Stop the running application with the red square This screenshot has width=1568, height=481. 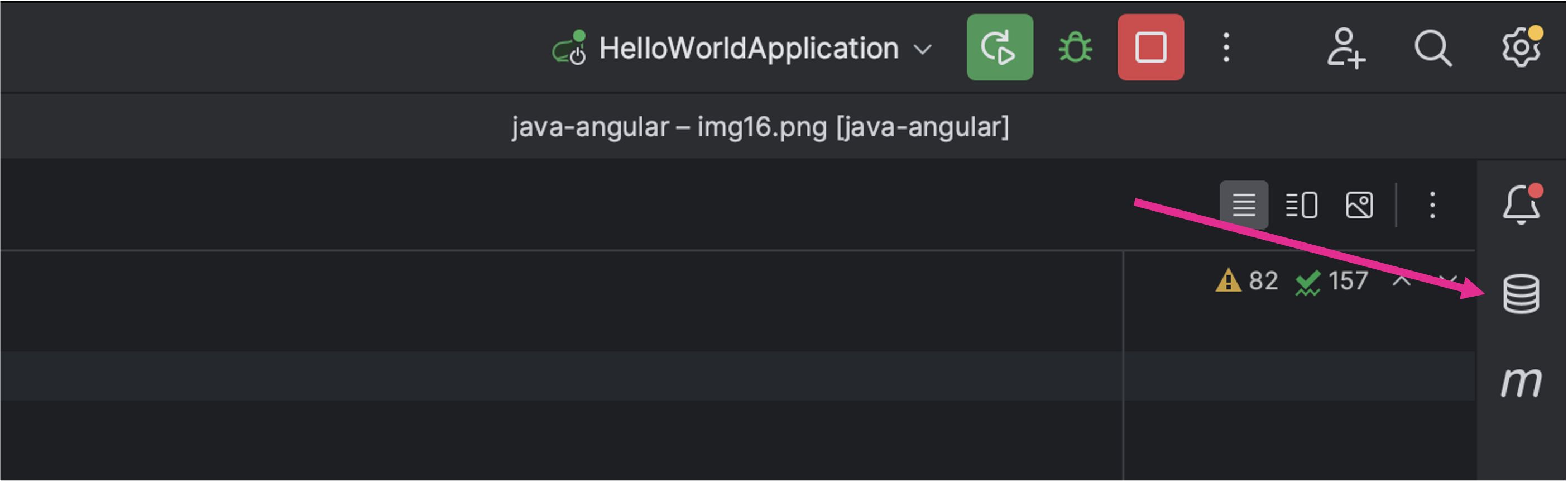(1150, 47)
